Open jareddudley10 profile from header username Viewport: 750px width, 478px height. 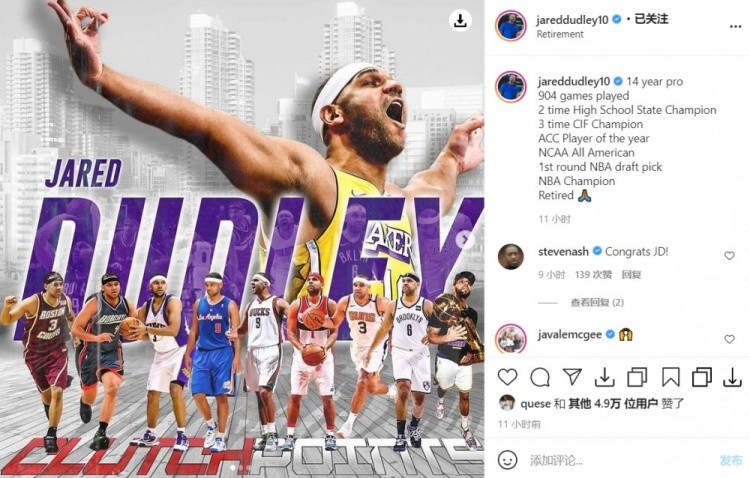coord(572,20)
